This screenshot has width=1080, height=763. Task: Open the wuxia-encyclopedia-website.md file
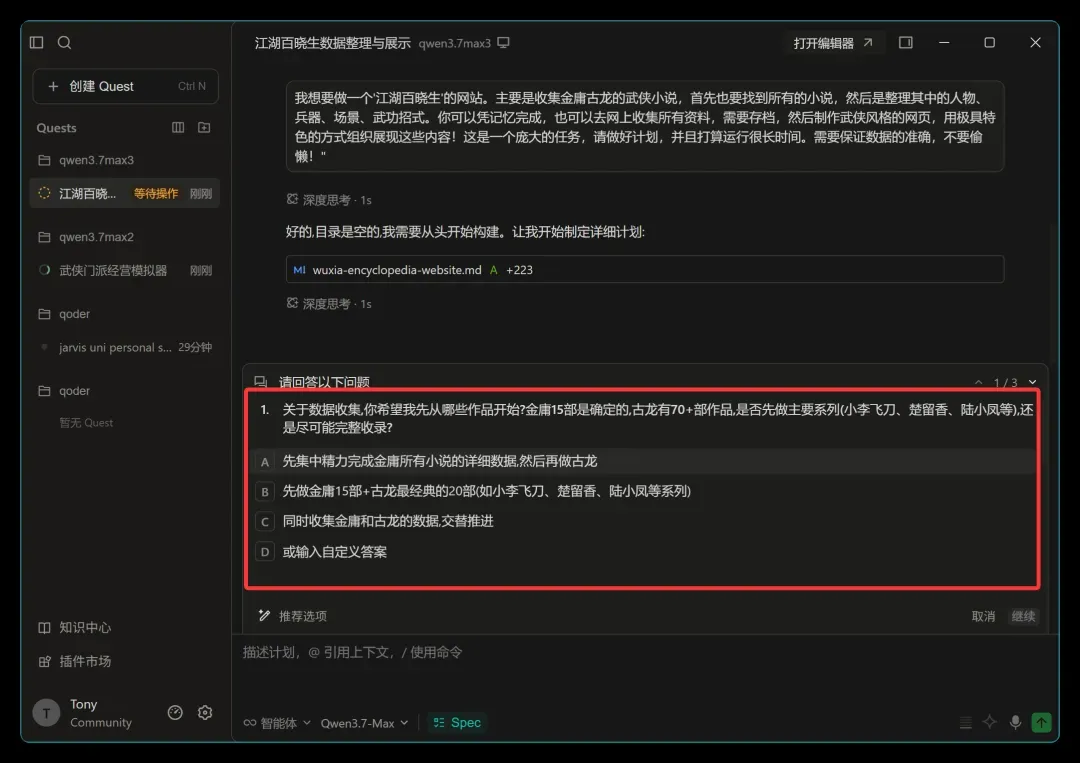pyautogui.click(x=645, y=269)
